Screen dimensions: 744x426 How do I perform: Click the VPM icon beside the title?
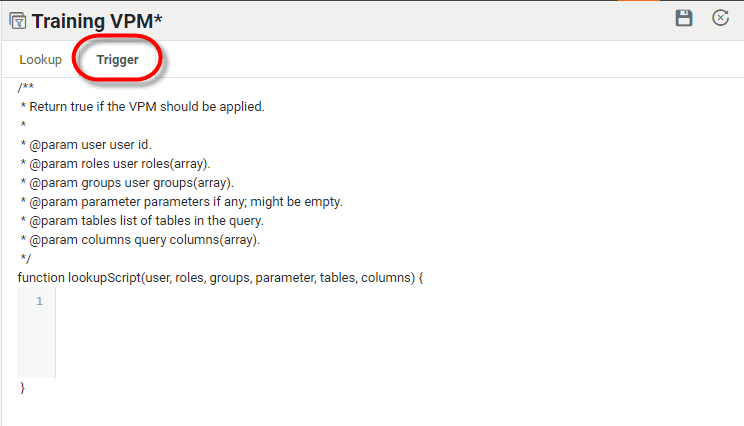point(17,20)
